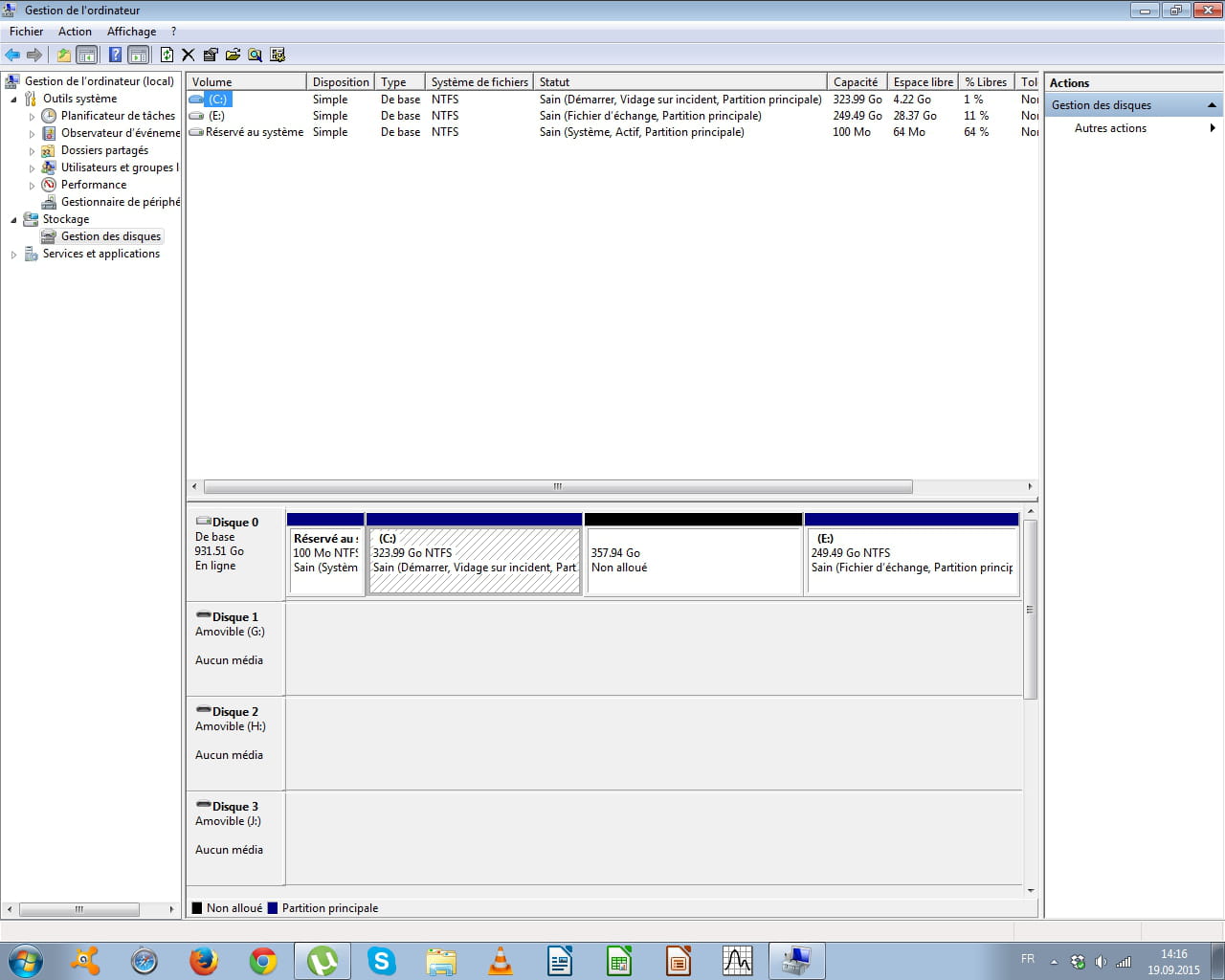Select Réservé au système volume row
This screenshot has width=1225, height=980.
tap(612, 132)
